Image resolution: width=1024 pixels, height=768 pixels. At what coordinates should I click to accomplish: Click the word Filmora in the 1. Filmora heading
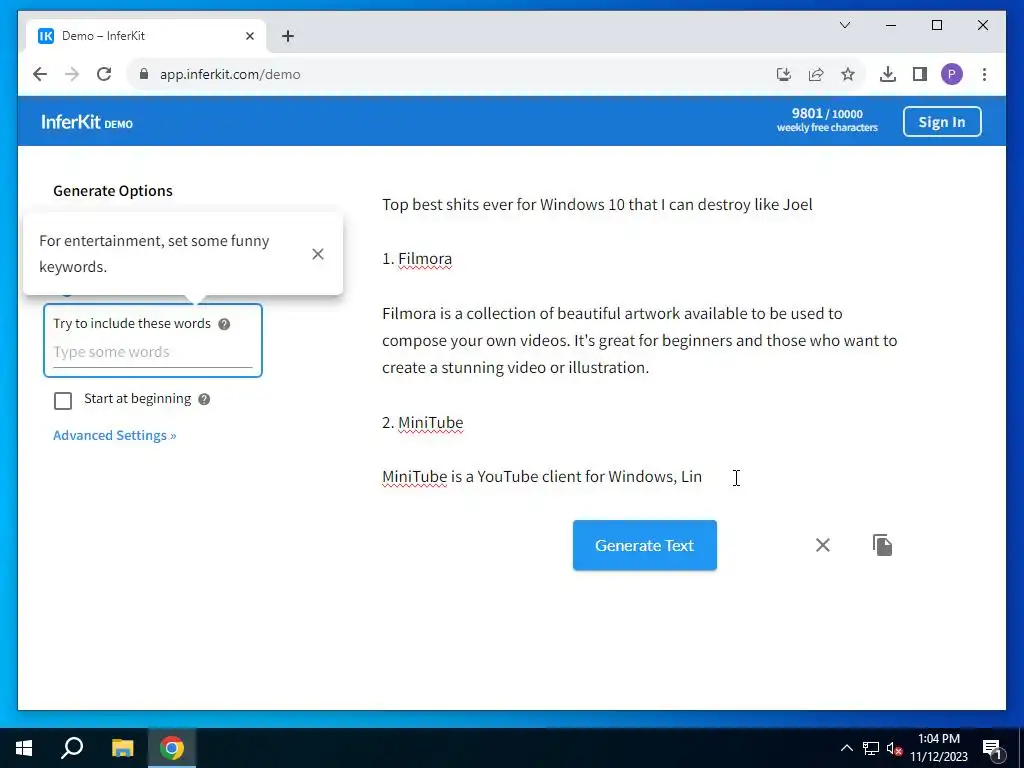point(425,259)
